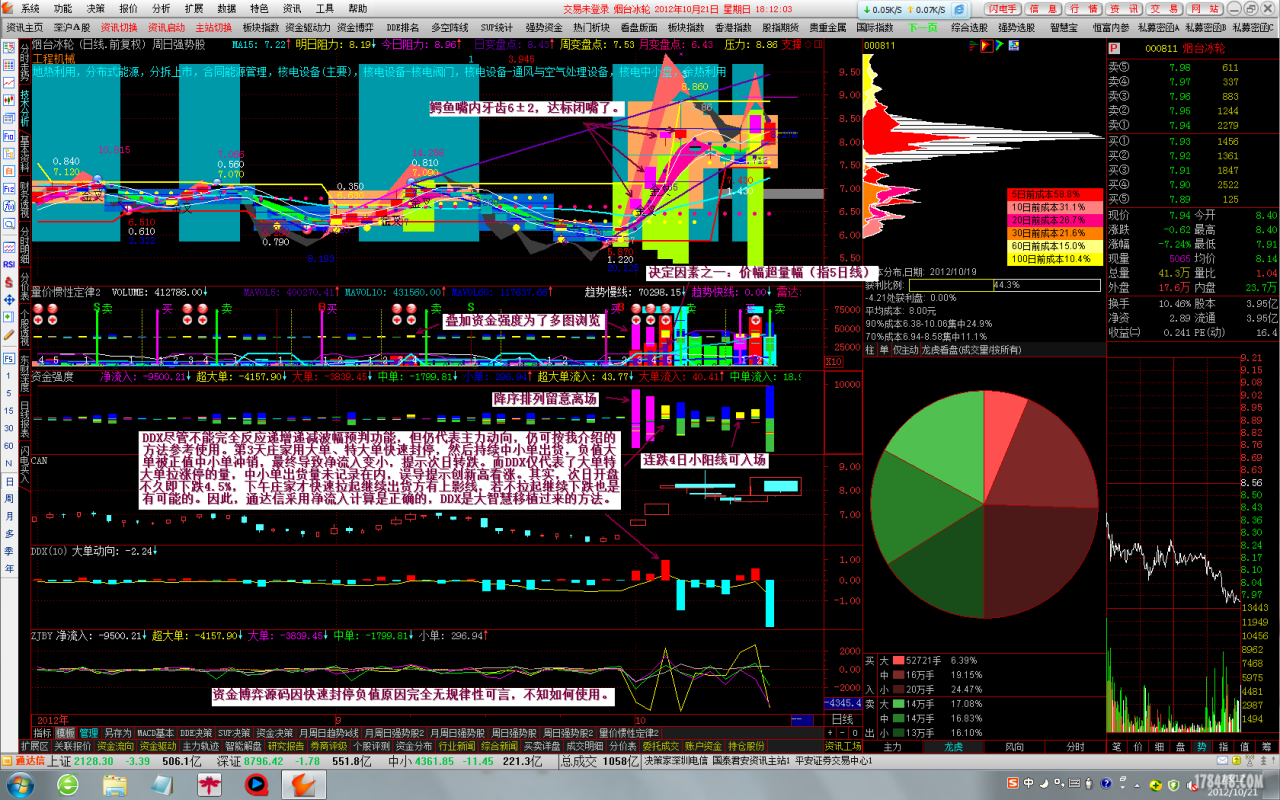Screen dimensions: 1280x800
Task: Switch to the DDE决策 indicator tab
Action: coord(197,733)
